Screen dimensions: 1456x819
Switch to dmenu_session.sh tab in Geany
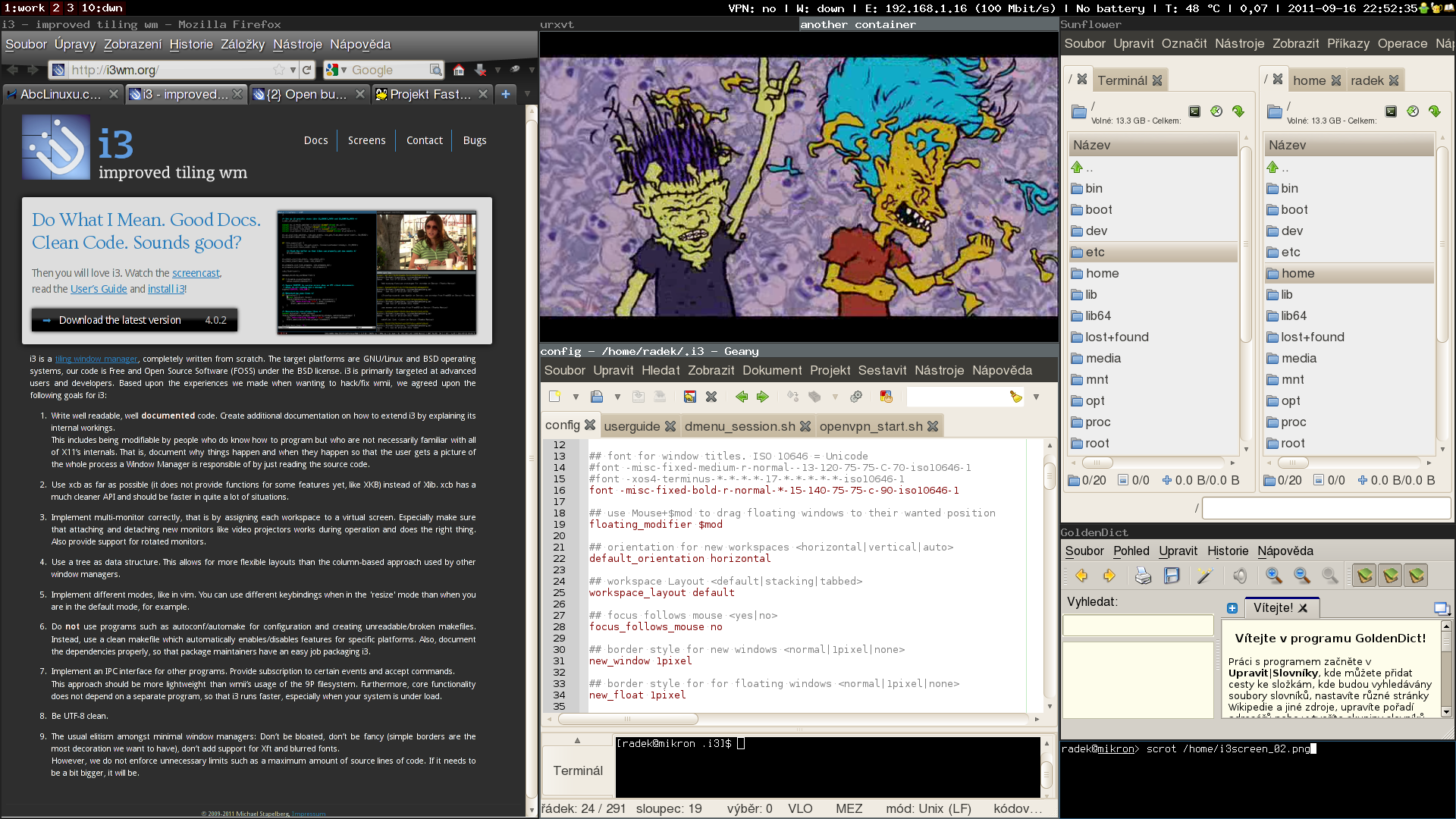pos(740,426)
